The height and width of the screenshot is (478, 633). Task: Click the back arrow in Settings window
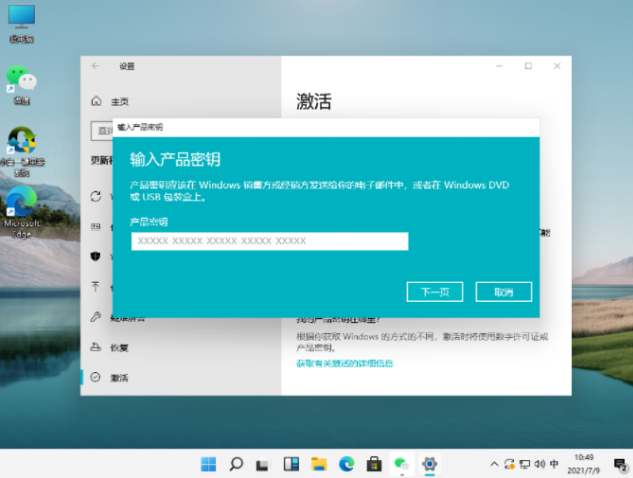[96, 66]
